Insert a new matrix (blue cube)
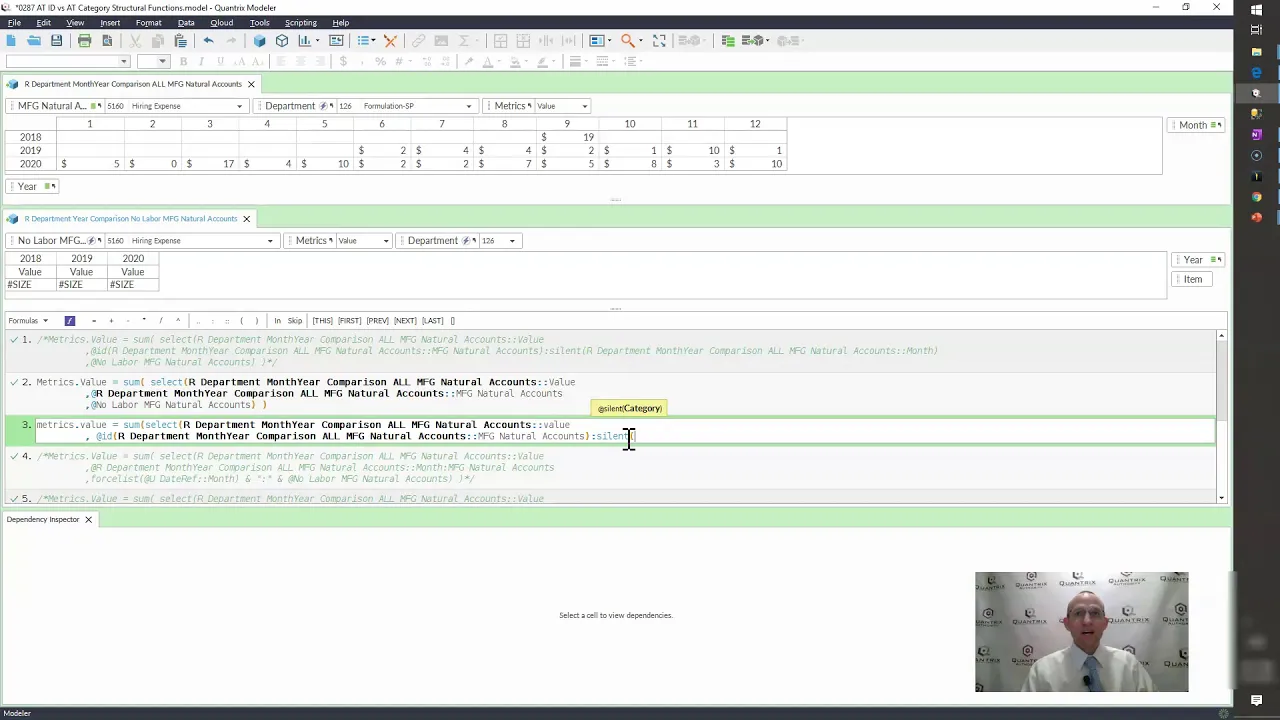This screenshot has width=1280, height=720. [x=260, y=41]
